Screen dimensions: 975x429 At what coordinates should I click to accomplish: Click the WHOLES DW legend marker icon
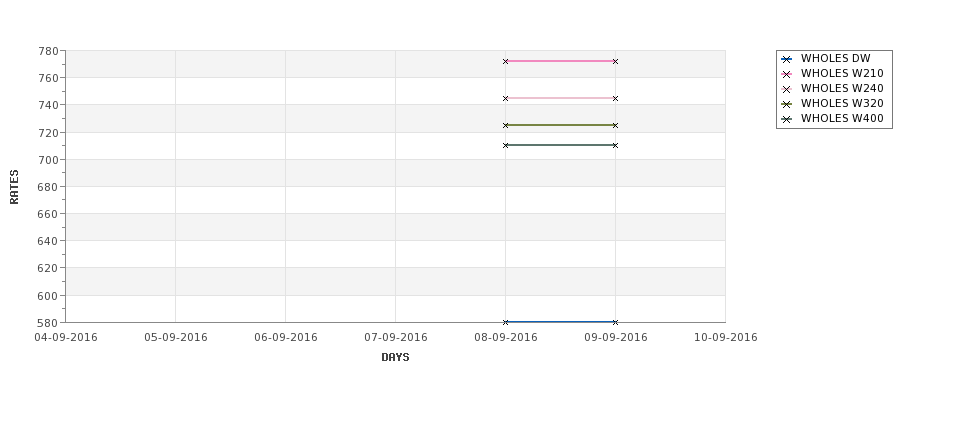tap(787, 59)
